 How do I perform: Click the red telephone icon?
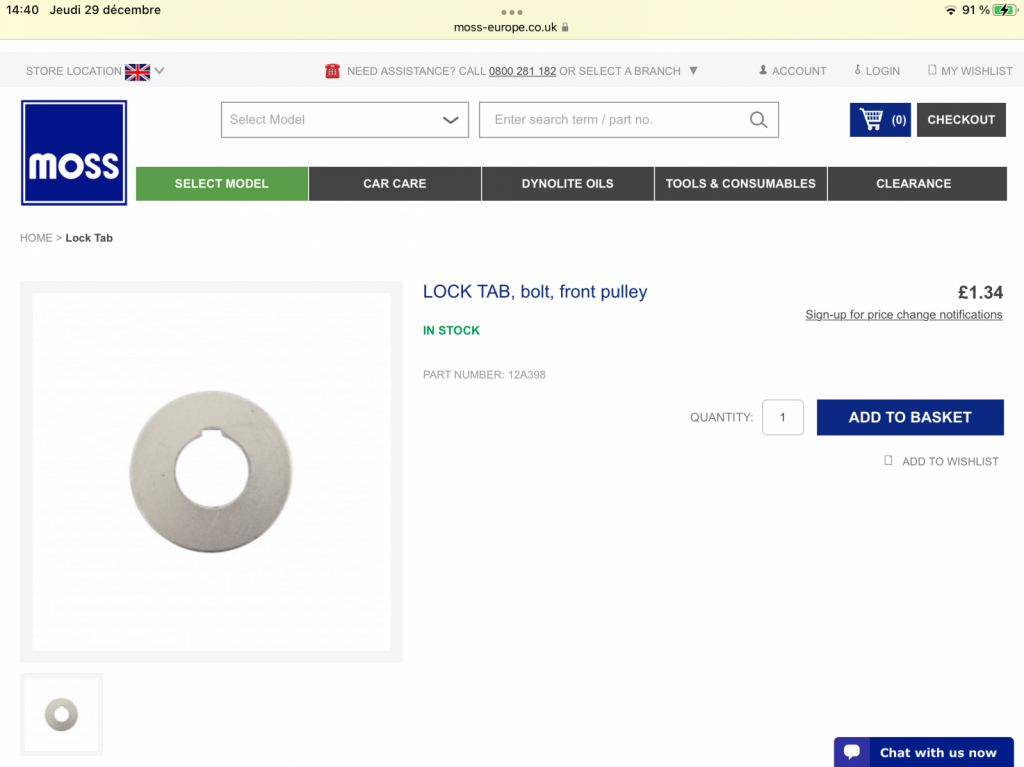coord(332,71)
